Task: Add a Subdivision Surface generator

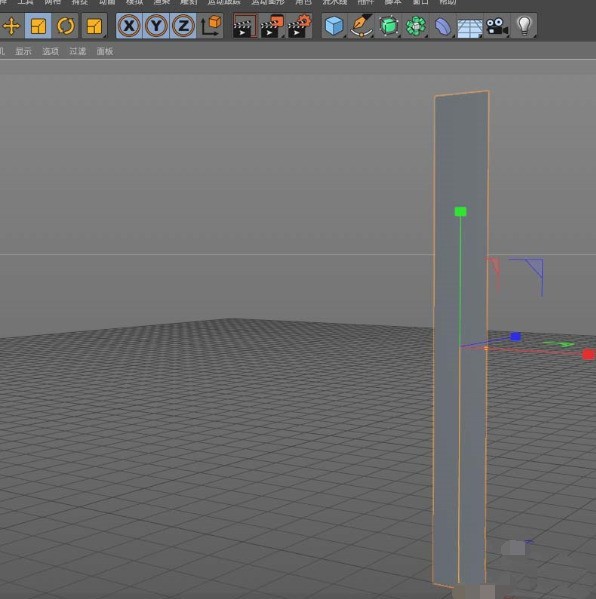Action: (389, 26)
